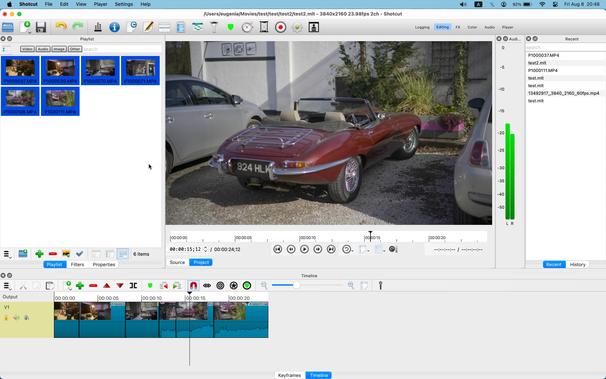Switch to the Filters tab
The height and width of the screenshot is (379, 606).
77,265
